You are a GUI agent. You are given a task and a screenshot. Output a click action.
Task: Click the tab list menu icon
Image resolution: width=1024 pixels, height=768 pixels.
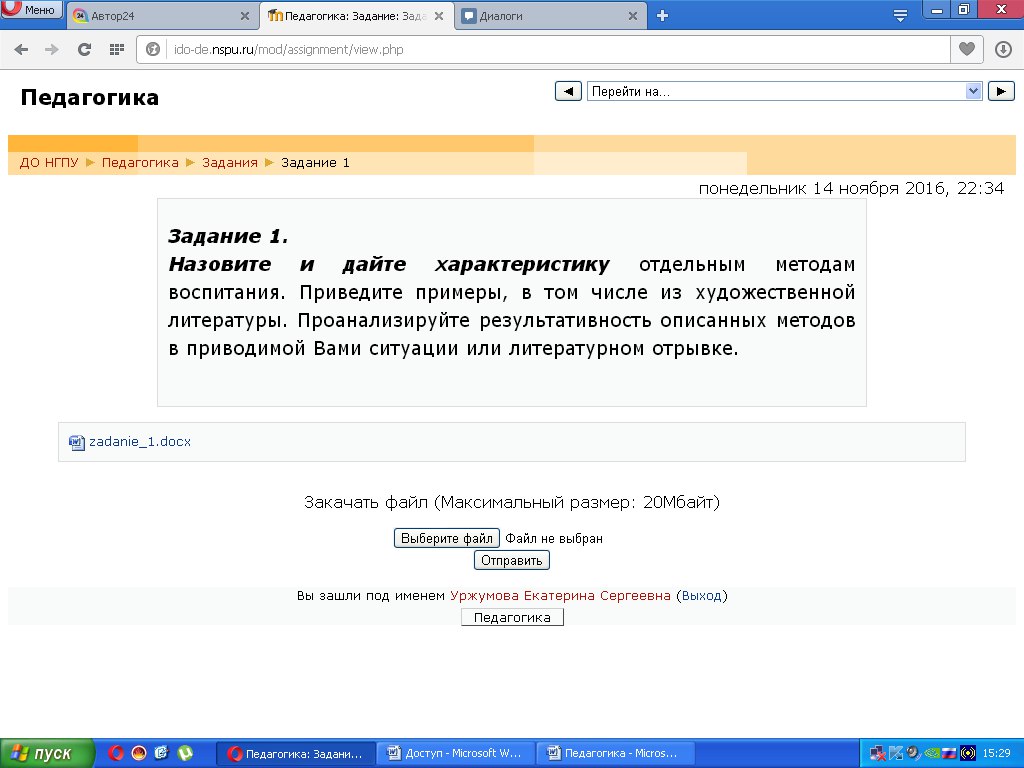[900, 15]
